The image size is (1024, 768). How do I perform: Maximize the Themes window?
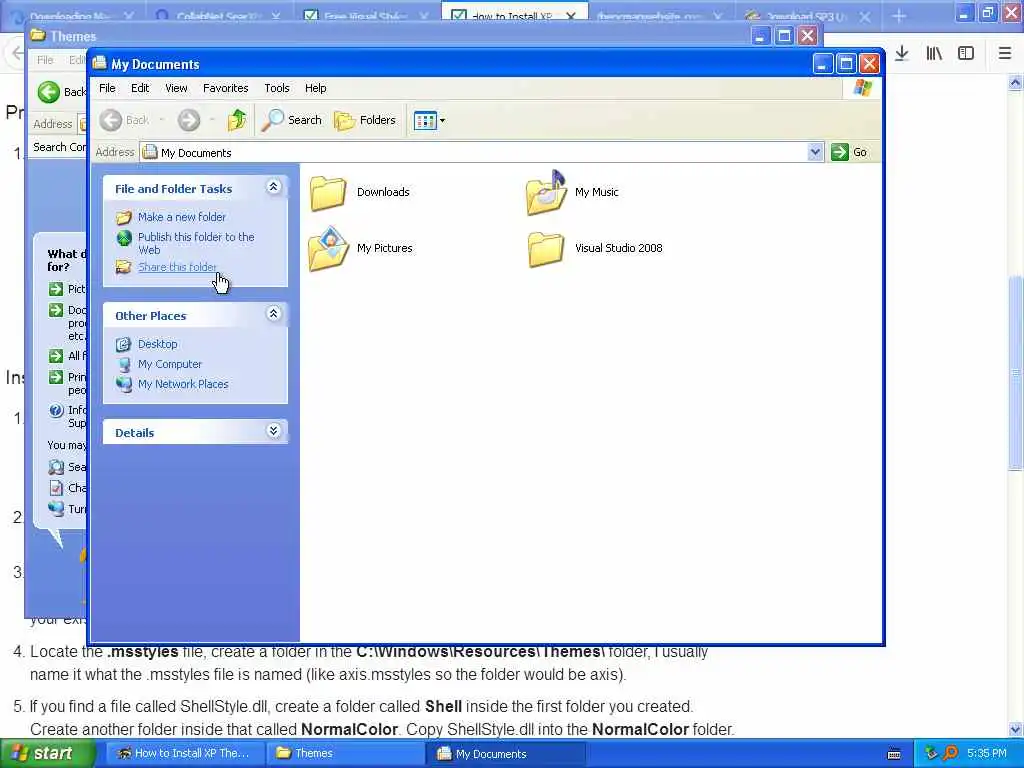click(x=784, y=36)
